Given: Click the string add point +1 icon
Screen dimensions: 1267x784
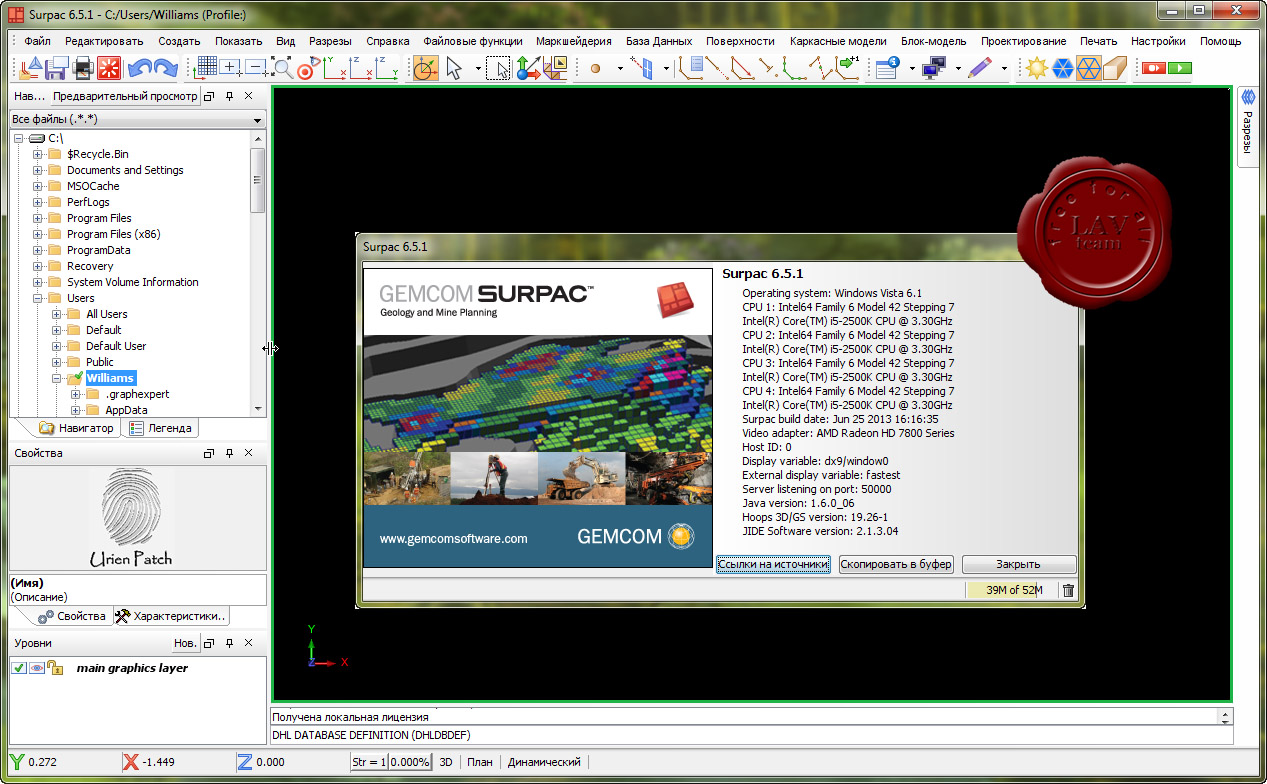Looking at the screenshot, I should (848, 68).
